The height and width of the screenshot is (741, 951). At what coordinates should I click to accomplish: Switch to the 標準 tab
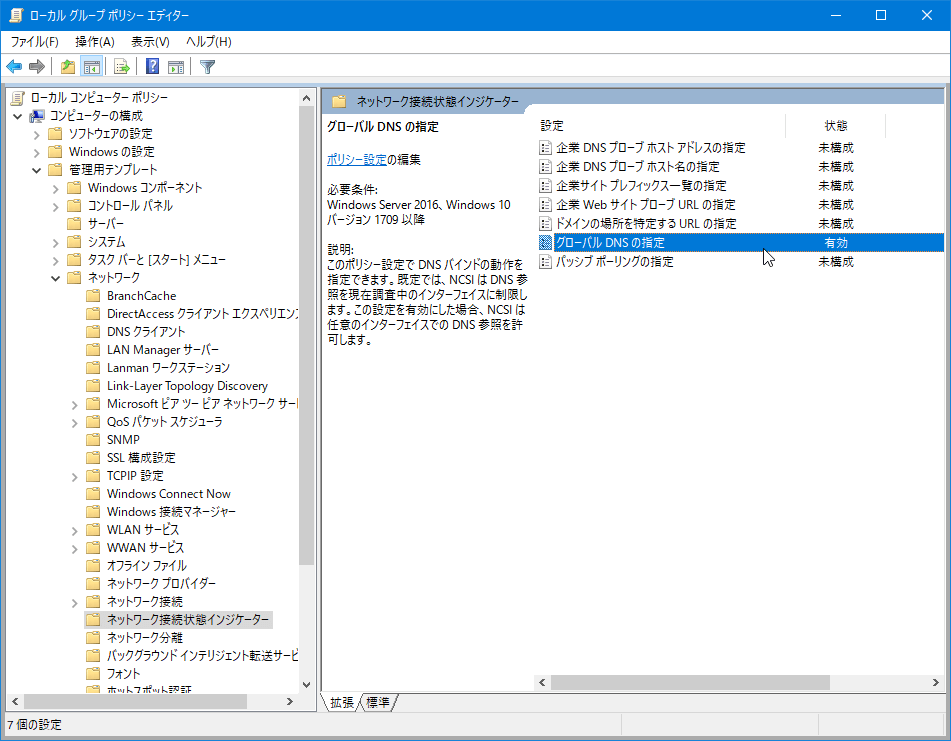click(378, 703)
